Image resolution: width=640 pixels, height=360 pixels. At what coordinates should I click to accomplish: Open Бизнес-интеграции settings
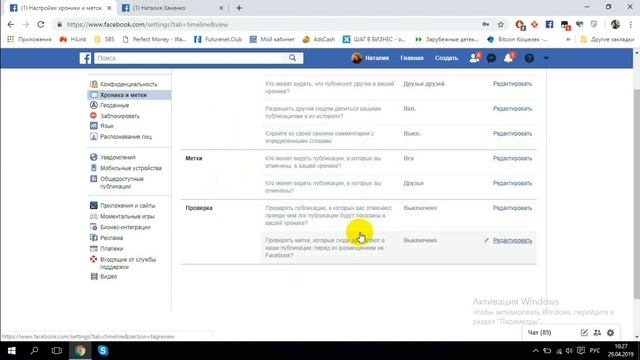tap(125, 227)
